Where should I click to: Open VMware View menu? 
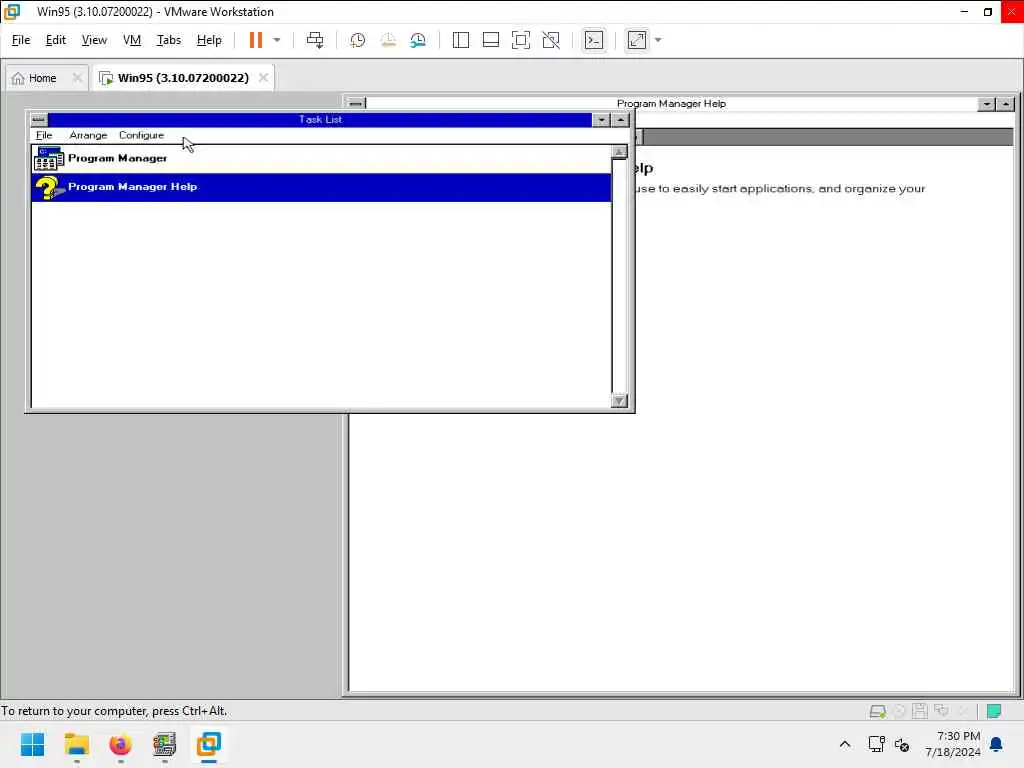94,40
